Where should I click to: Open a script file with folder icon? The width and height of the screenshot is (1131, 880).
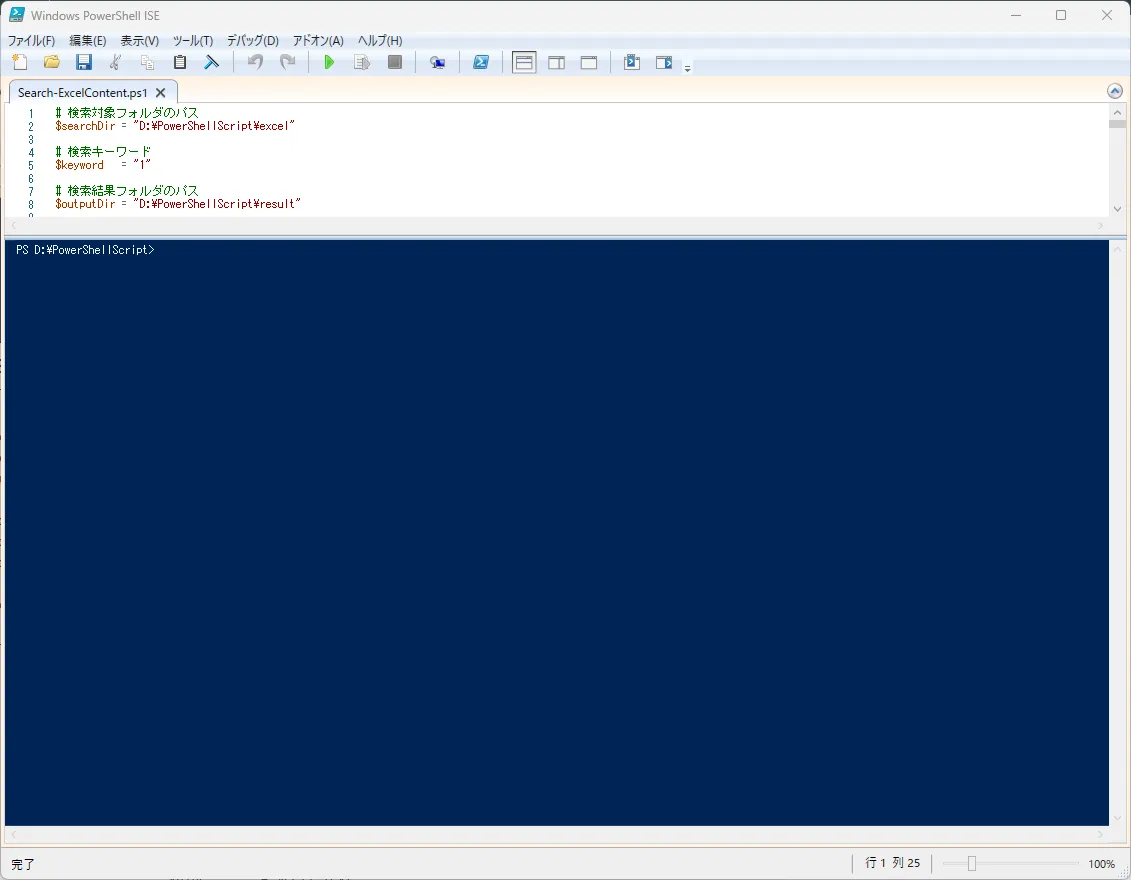[x=52, y=62]
